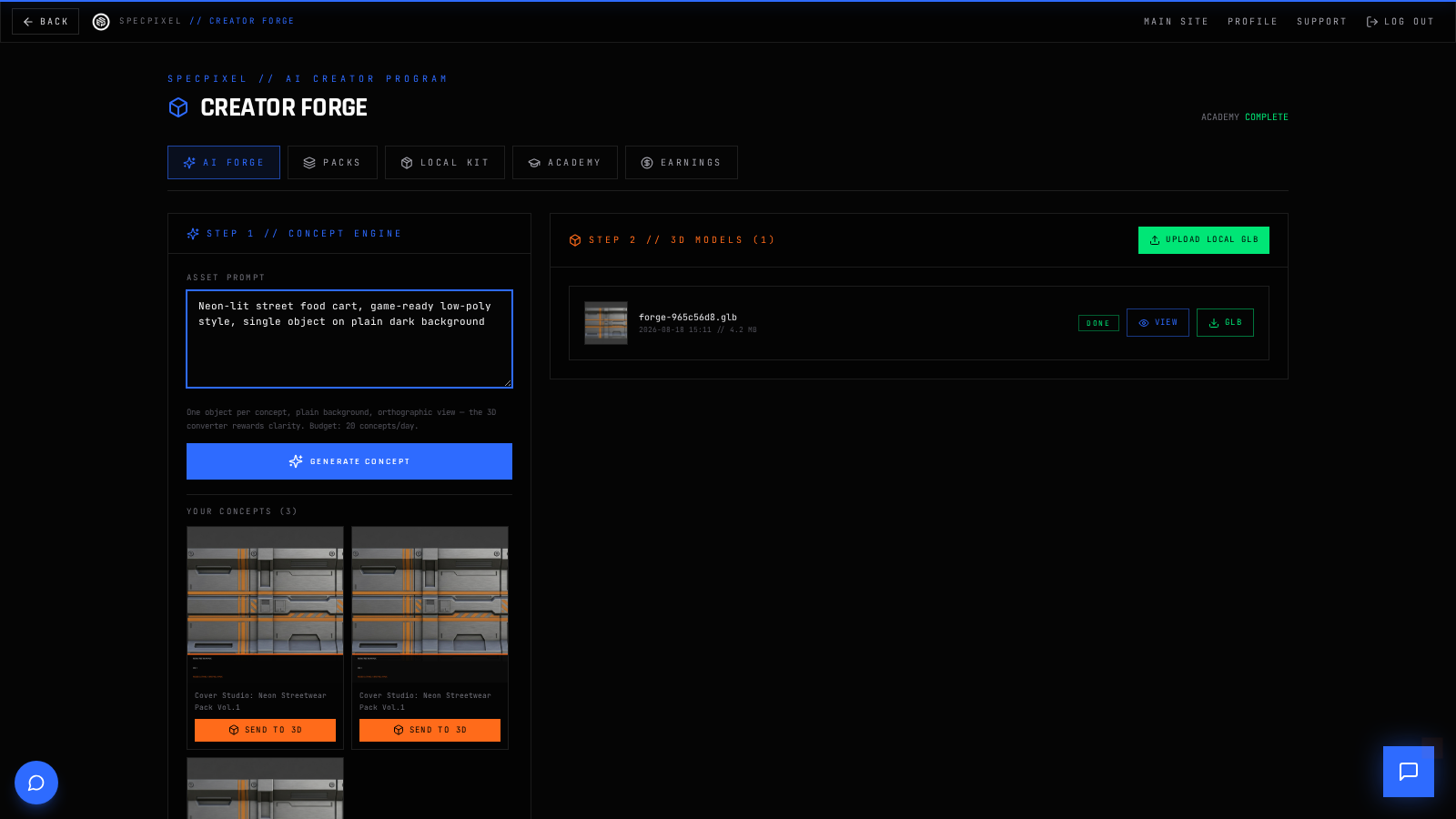This screenshot has width=1456, height=819.
Task: Open the Support link
Action: [x=1321, y=21]
